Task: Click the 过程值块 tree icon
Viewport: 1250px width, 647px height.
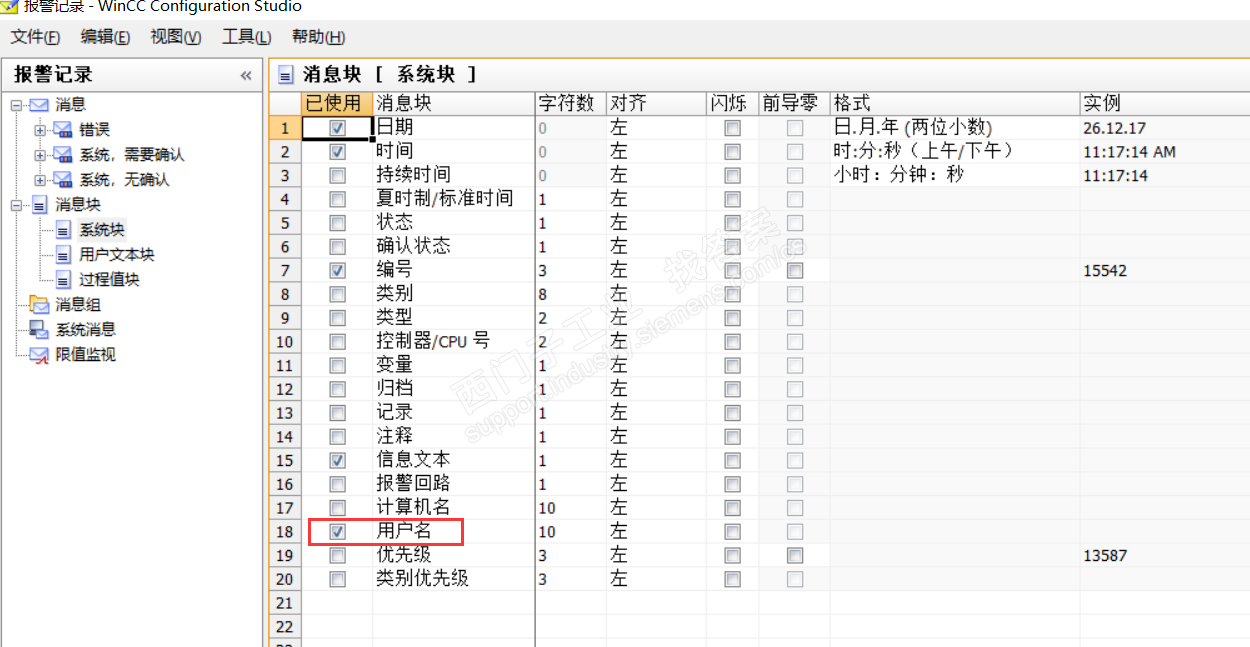Action: pyautogui.click(x=64, y=280)
